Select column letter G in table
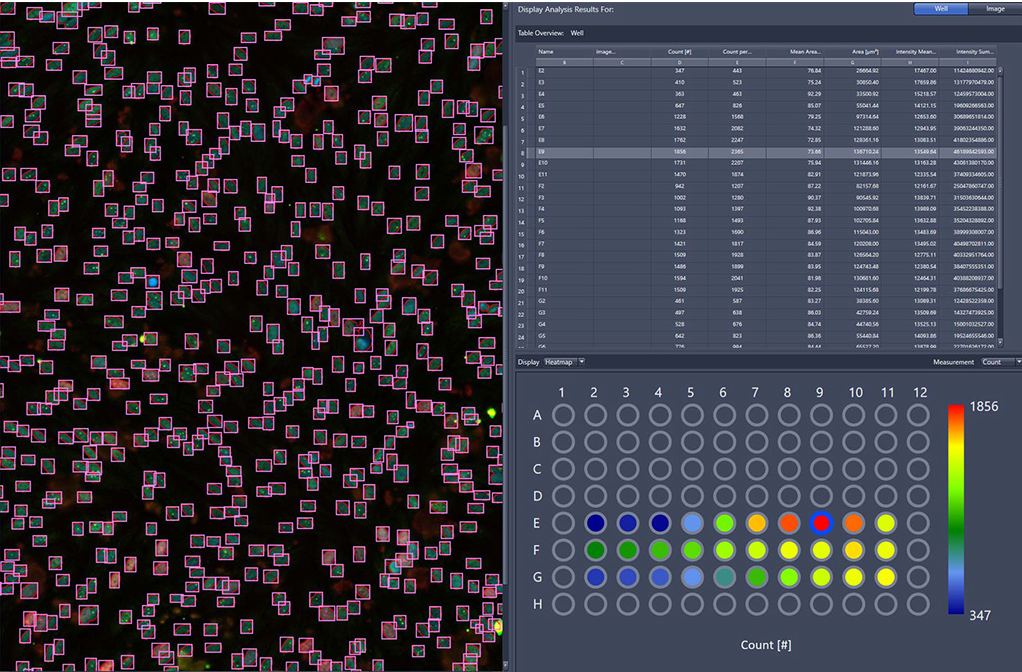Image resolution: width=1022 pixels, height=672 pixels. tap(853, 63)
